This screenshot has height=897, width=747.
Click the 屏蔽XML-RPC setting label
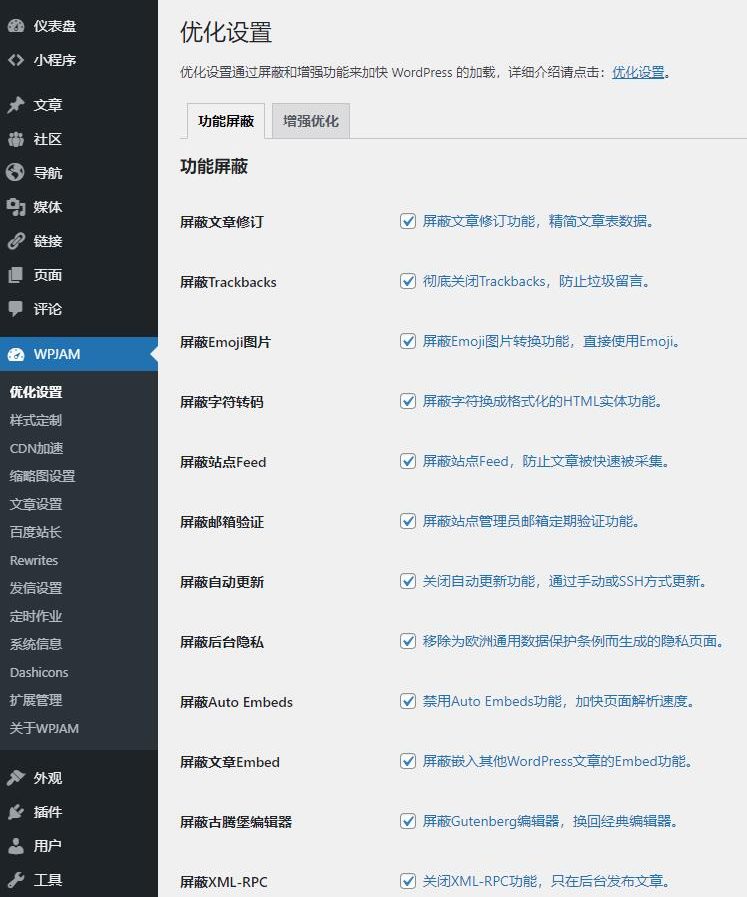224,882
